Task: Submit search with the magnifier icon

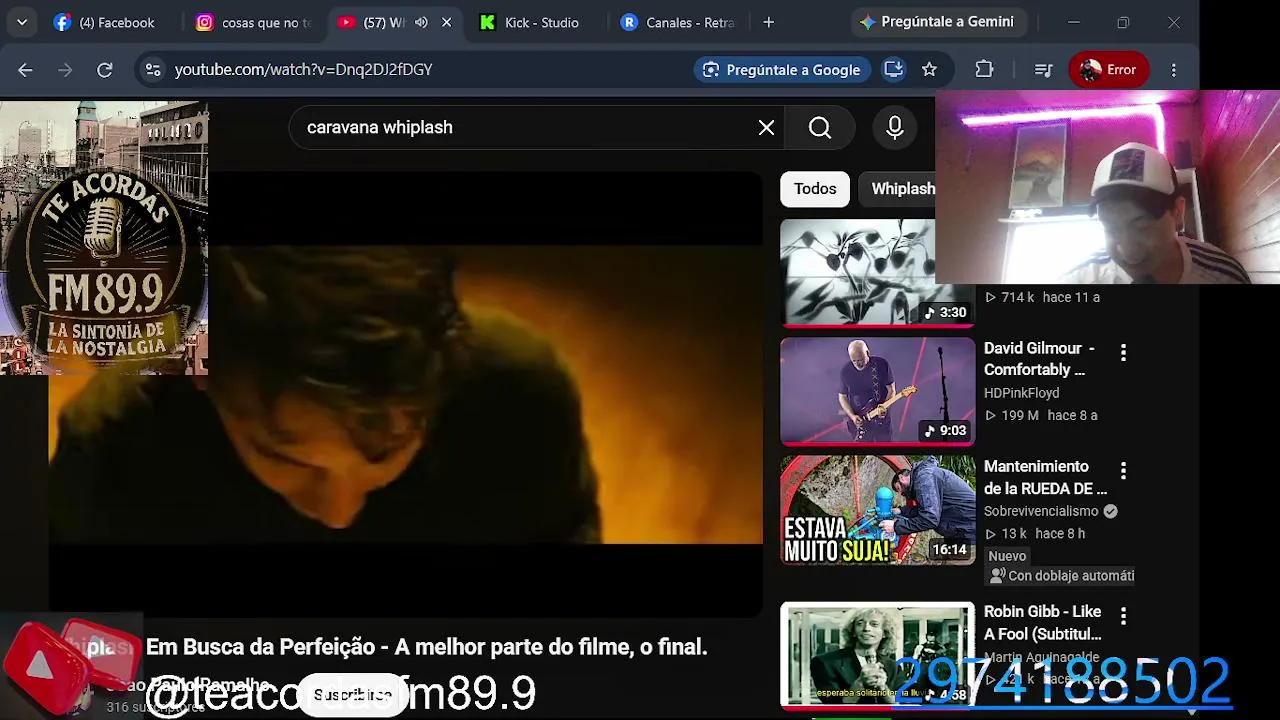Action: click(x=820, y=128)
